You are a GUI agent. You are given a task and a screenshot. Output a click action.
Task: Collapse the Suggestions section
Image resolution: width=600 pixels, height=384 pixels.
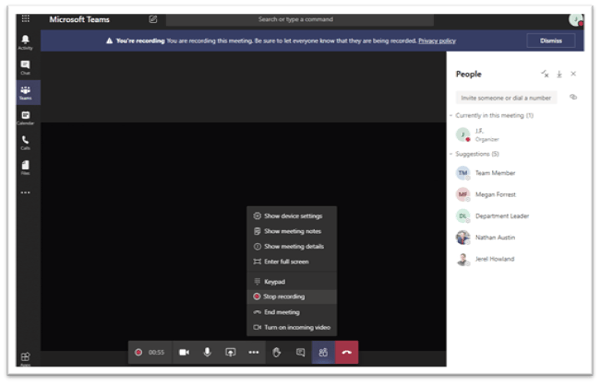point(452,154)
